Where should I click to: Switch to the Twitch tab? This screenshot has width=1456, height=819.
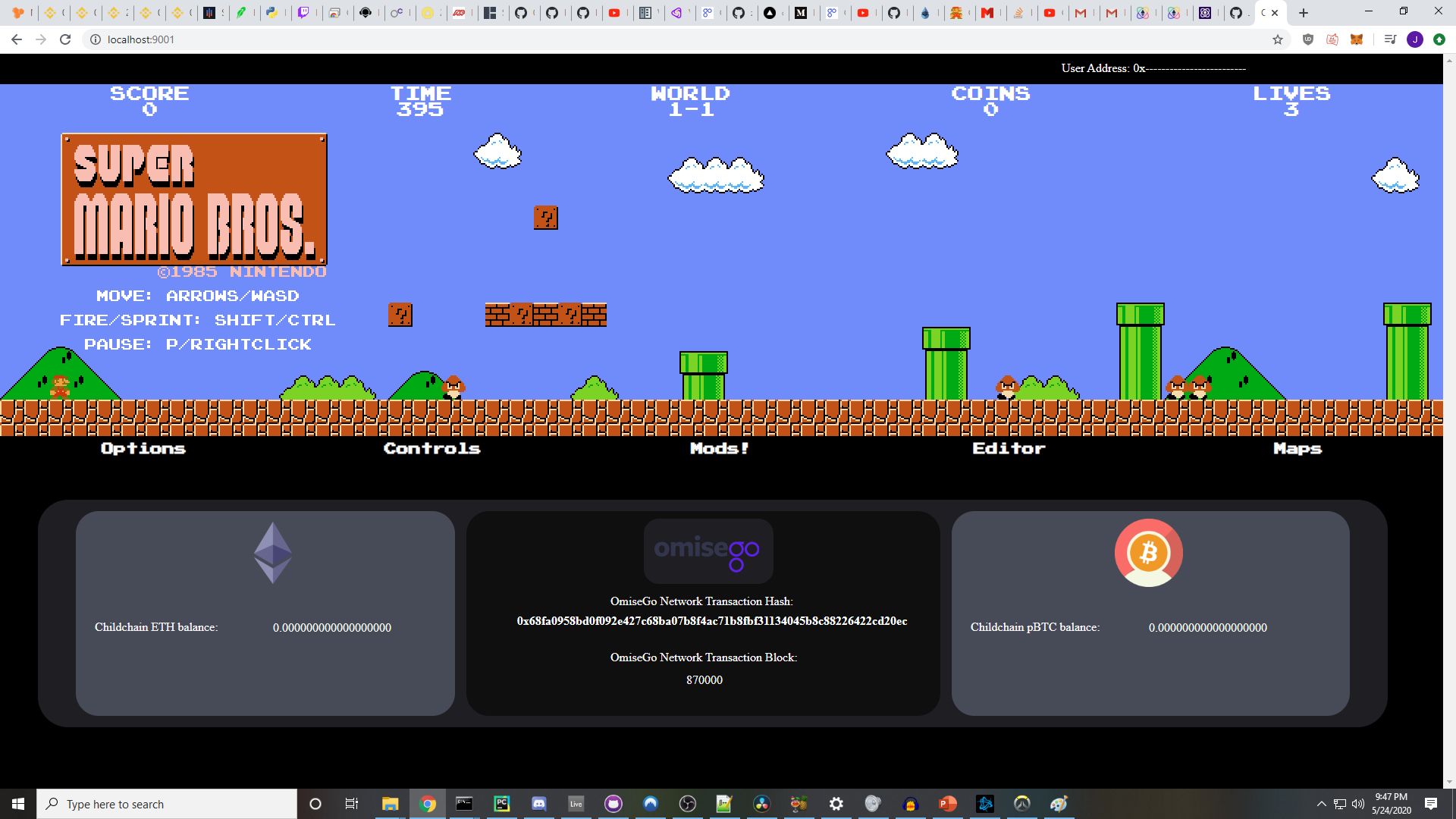click(x=303, y=13)
